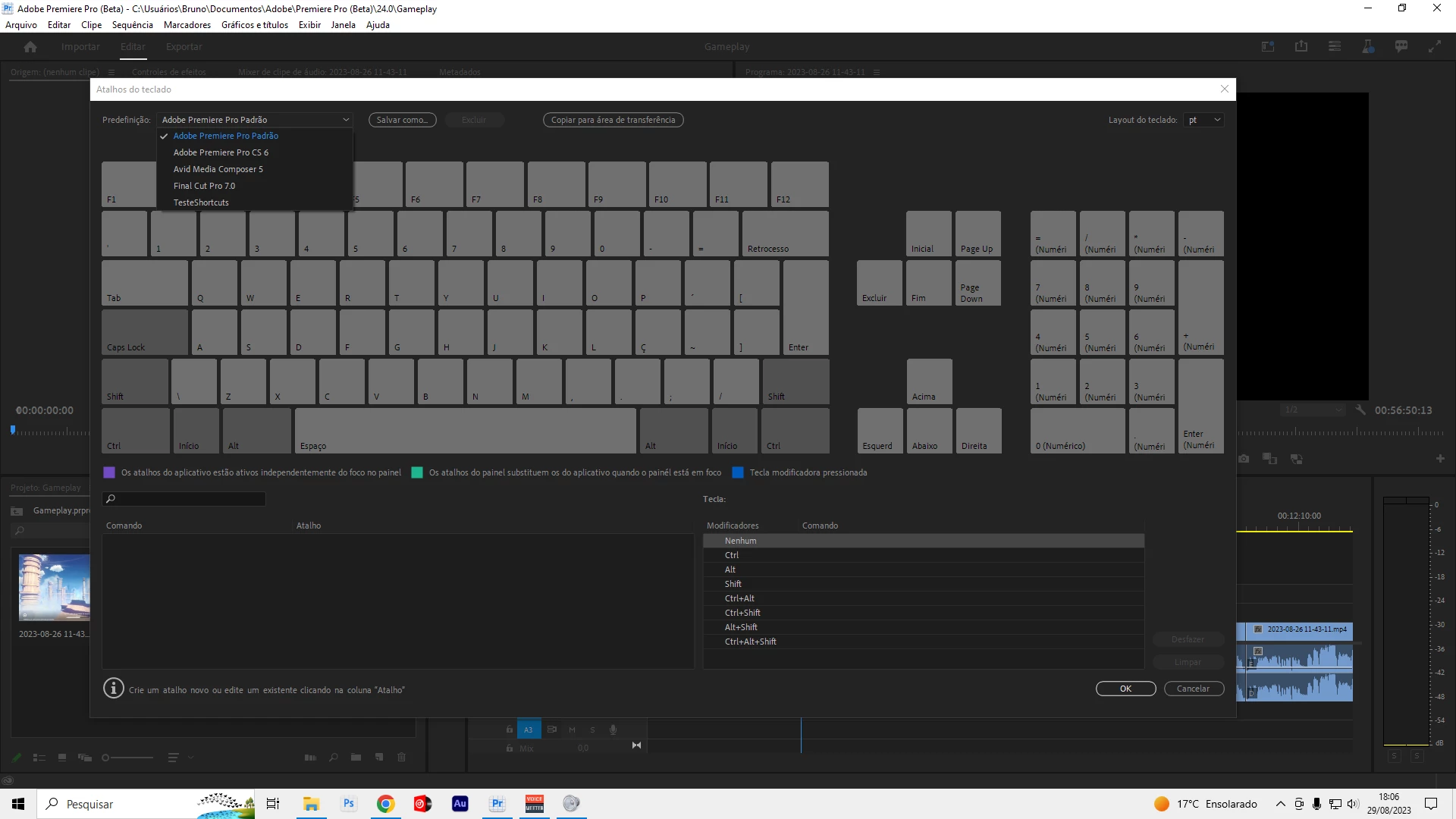Click the home icon in workspace bar
This screenshot has width=1456, height=819.
point(30,47)
